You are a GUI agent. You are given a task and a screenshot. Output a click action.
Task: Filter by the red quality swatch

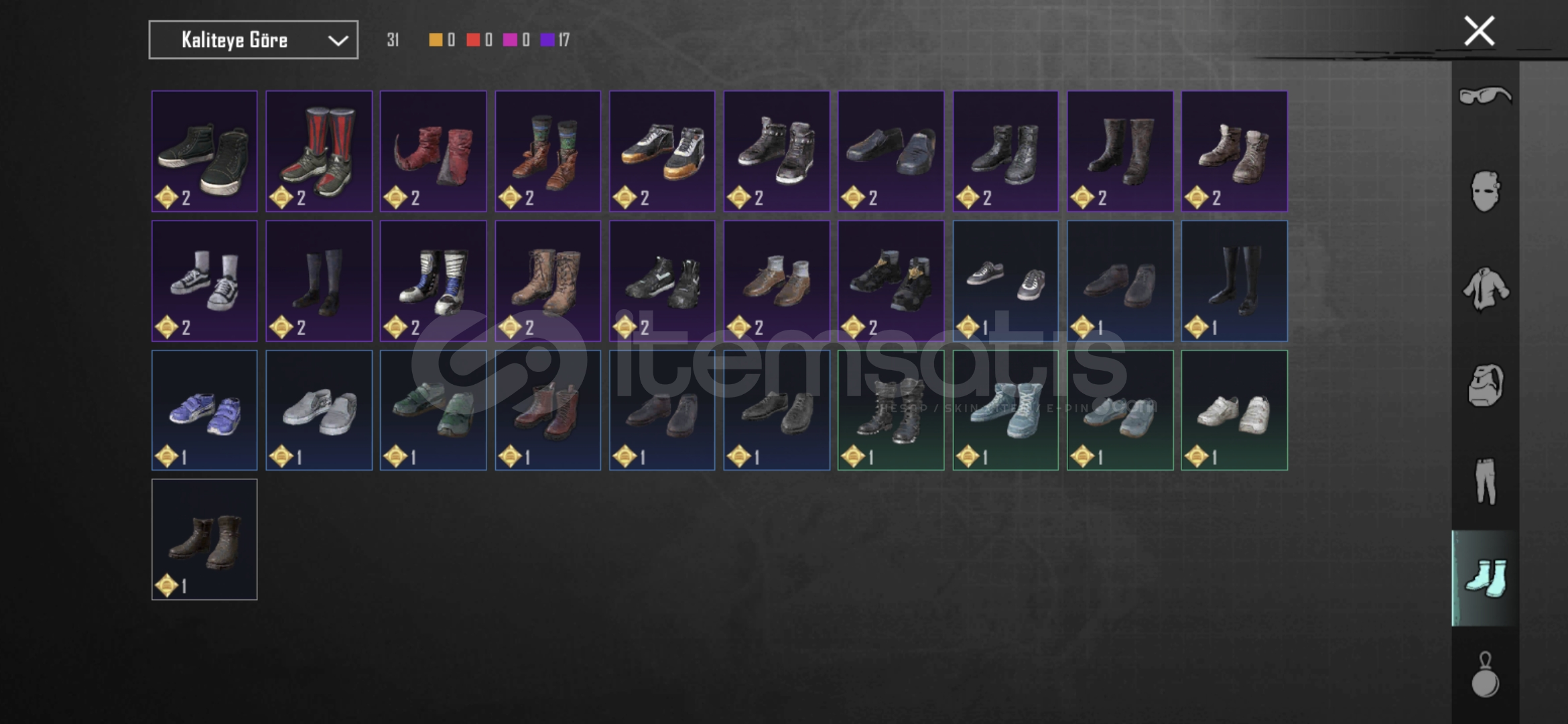tap(473, 40)
